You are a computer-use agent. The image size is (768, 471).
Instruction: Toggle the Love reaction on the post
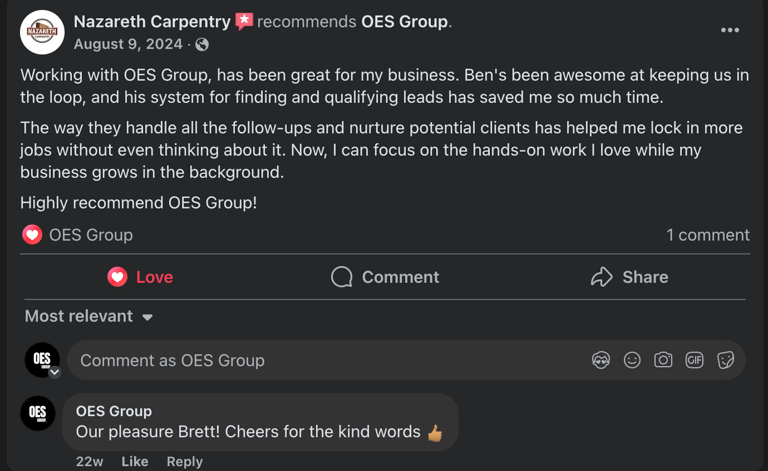point(140,277)
